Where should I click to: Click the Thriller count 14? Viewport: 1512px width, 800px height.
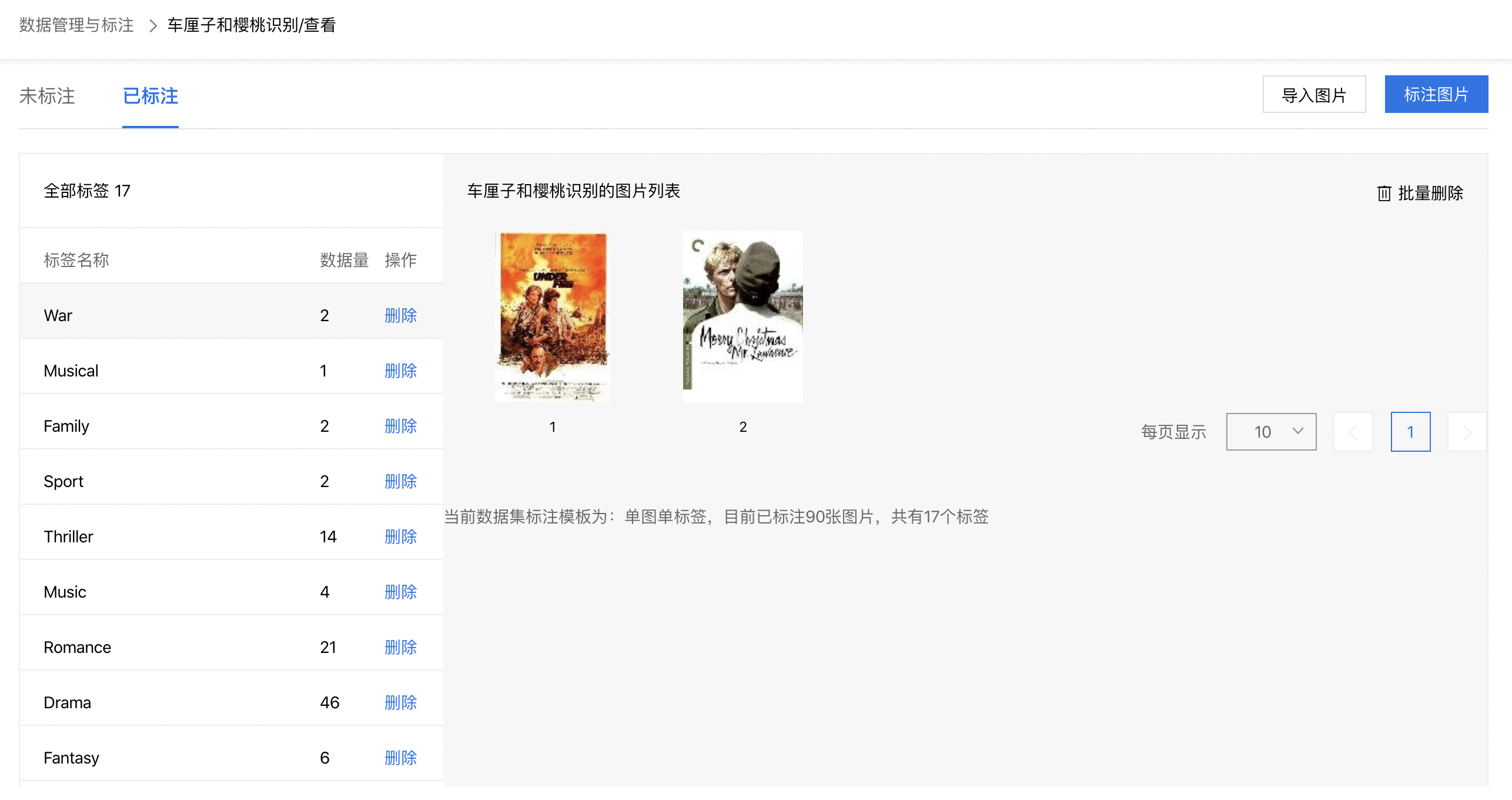(x=328, y=536)
